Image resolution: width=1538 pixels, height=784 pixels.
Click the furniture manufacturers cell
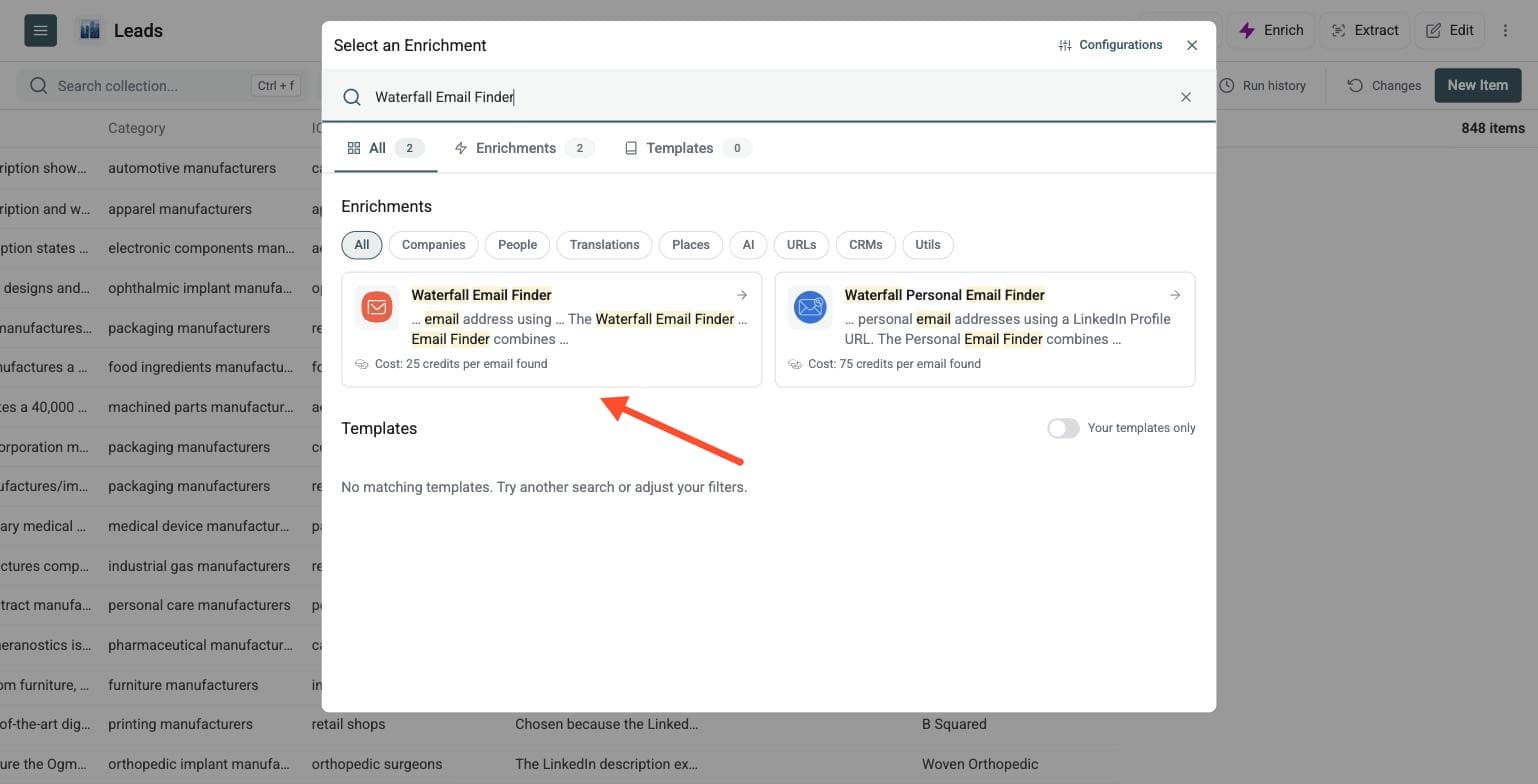click(183, 685)
